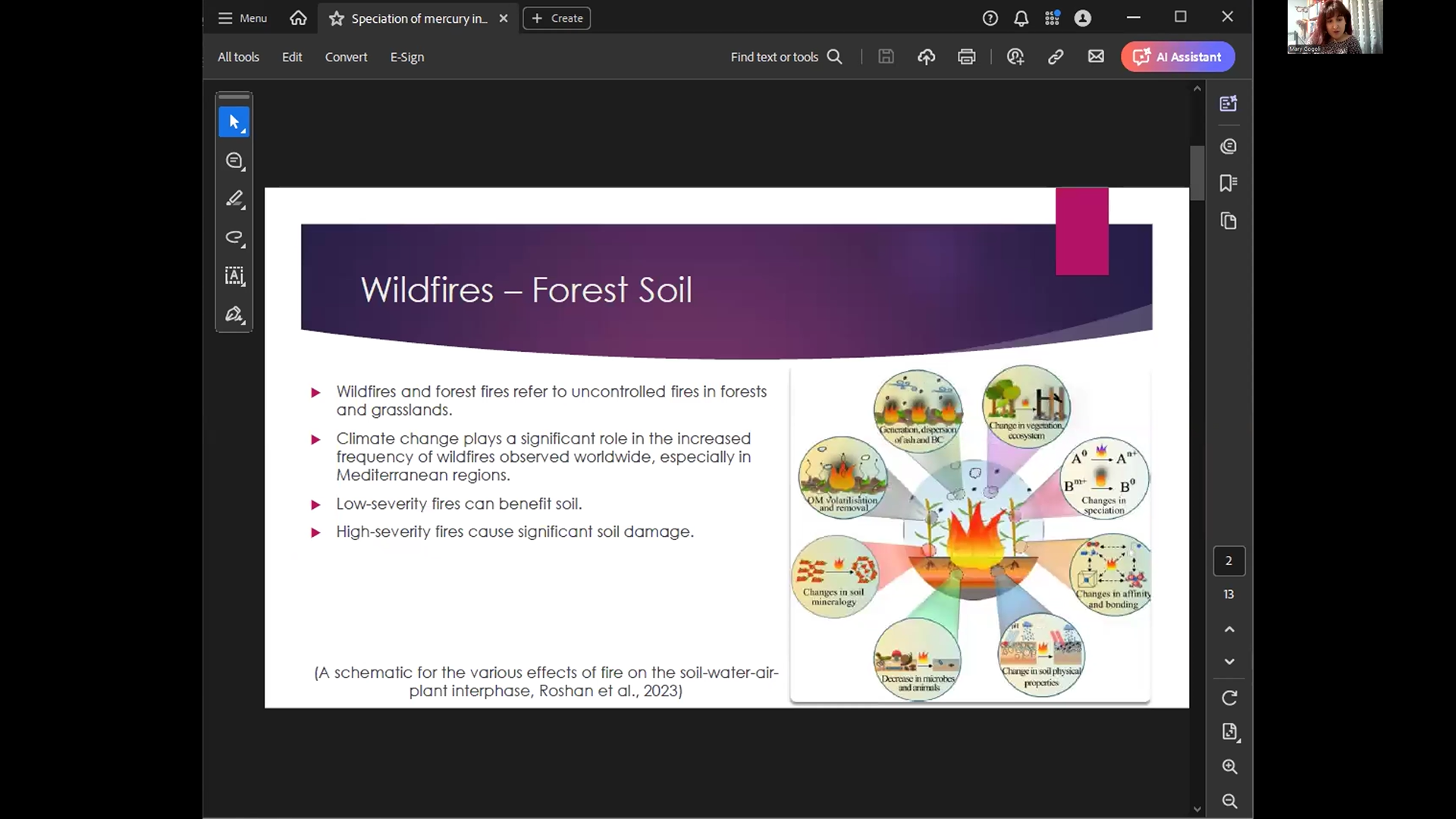The height and width of the screenshot is (819, 1456).
Task: Select the Fill and Sign tool
Action: (234, 315)
